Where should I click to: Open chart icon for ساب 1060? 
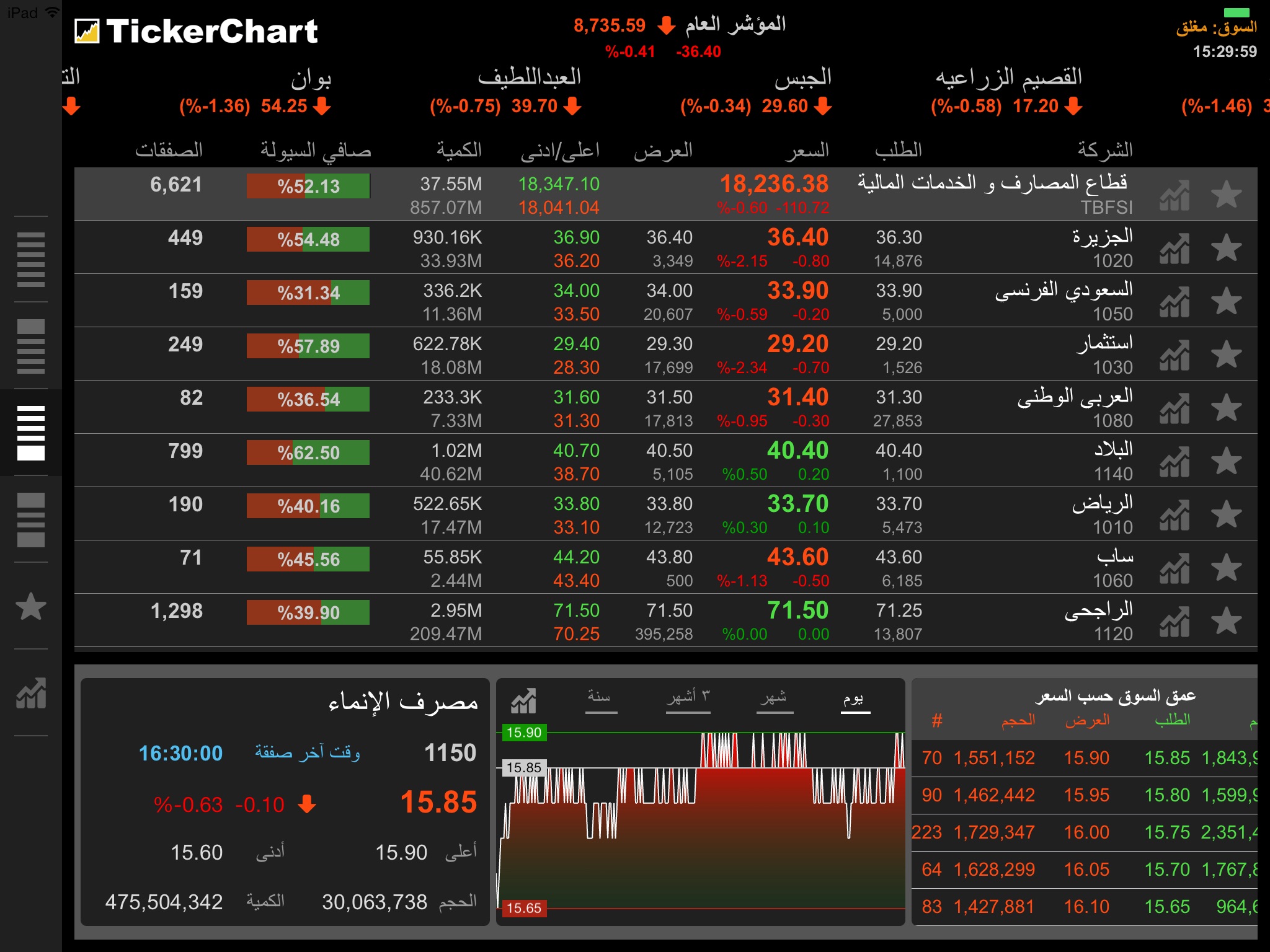pos(1175,568)
